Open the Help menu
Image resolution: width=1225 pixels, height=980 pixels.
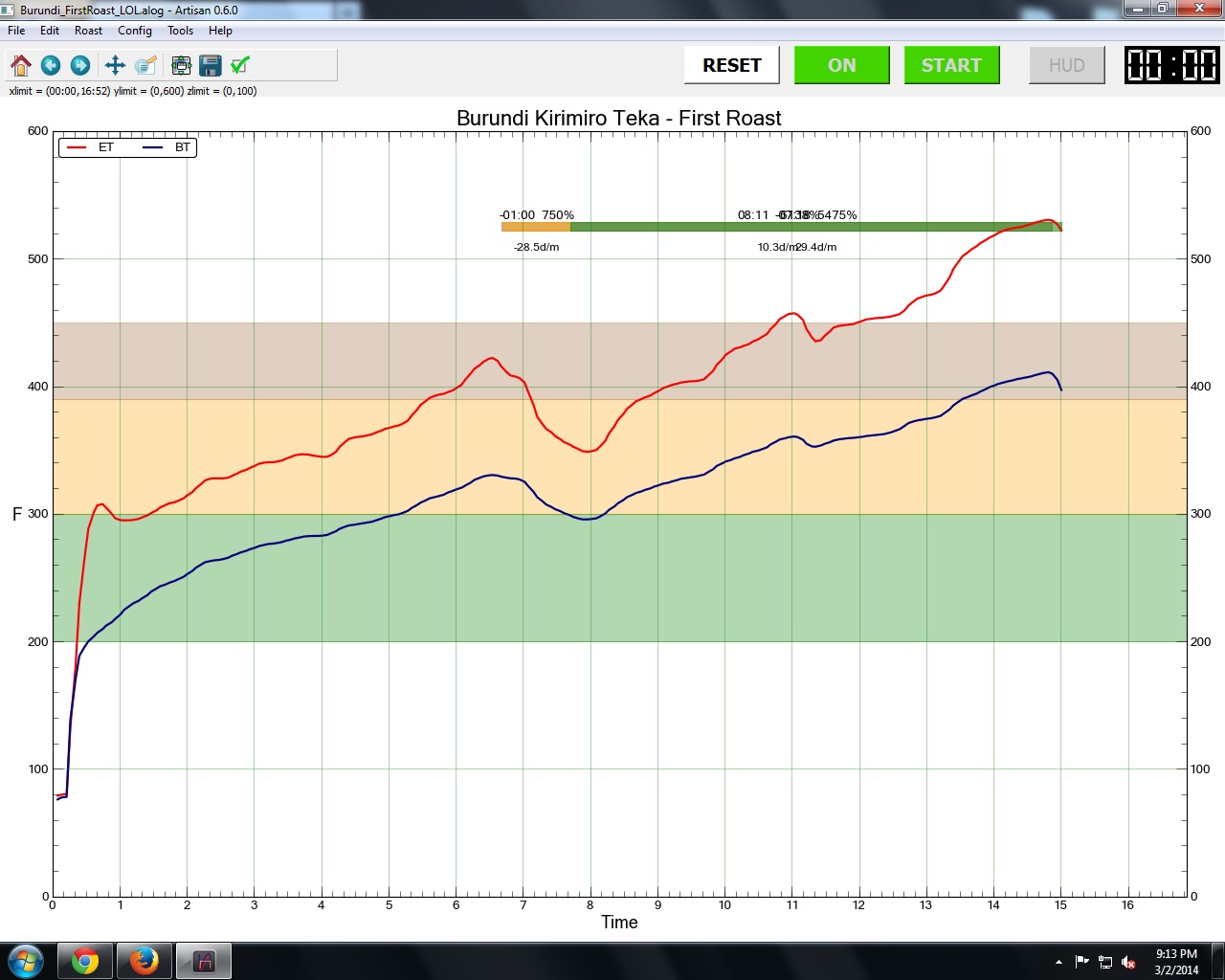220,31
